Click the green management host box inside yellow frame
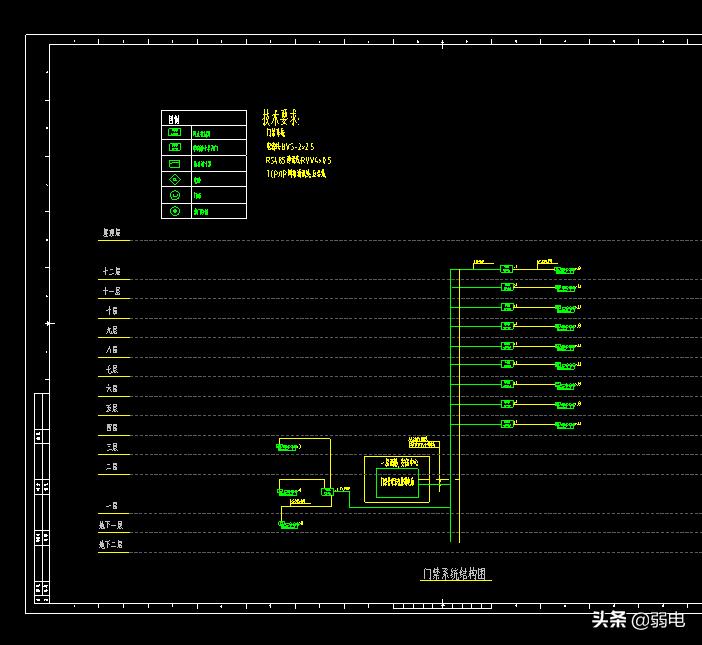The width and height of the screenshot is (702, 645). 397,481
